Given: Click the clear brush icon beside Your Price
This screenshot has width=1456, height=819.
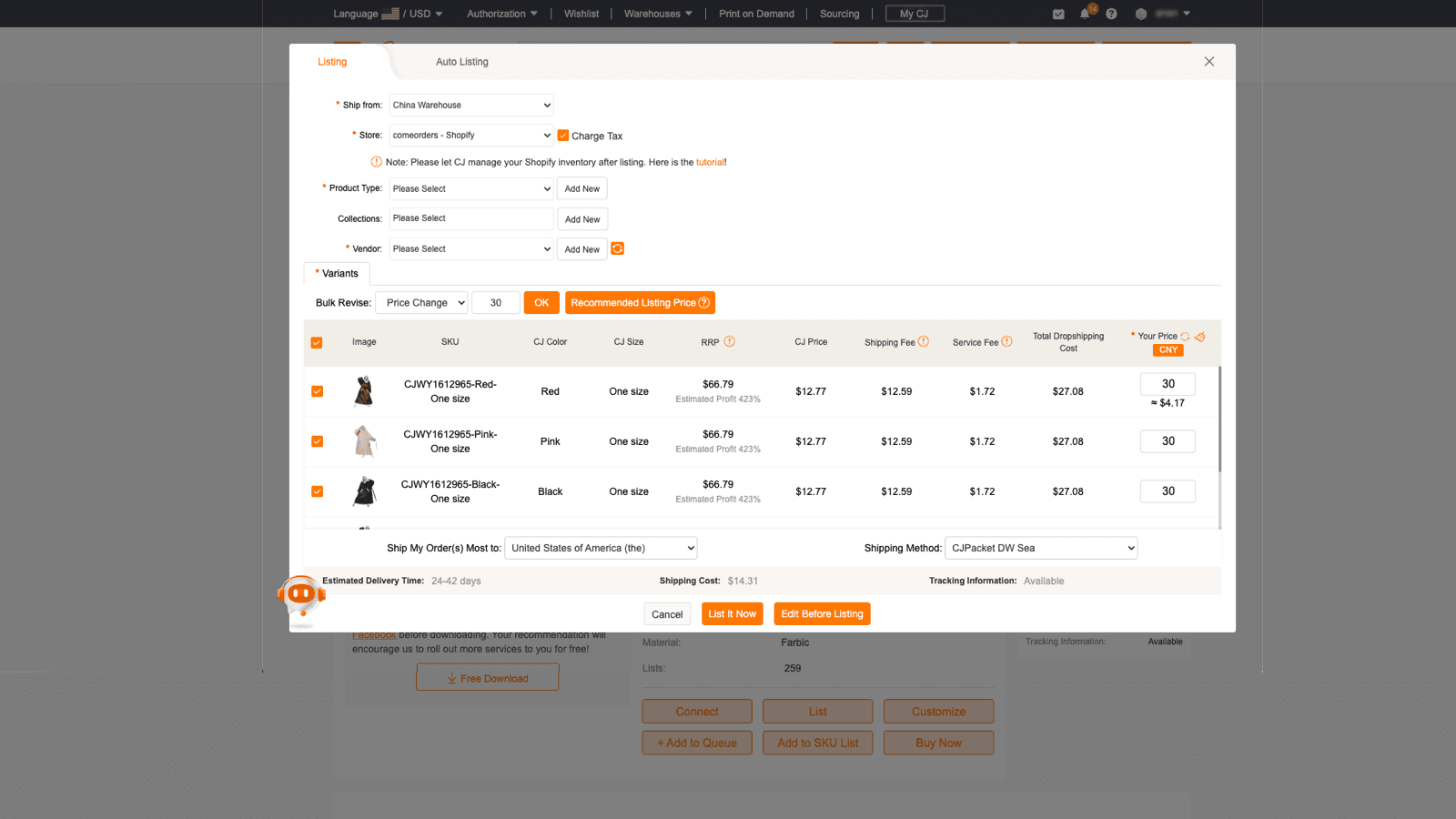Looking at the screenshot, I should point(1199,336).
